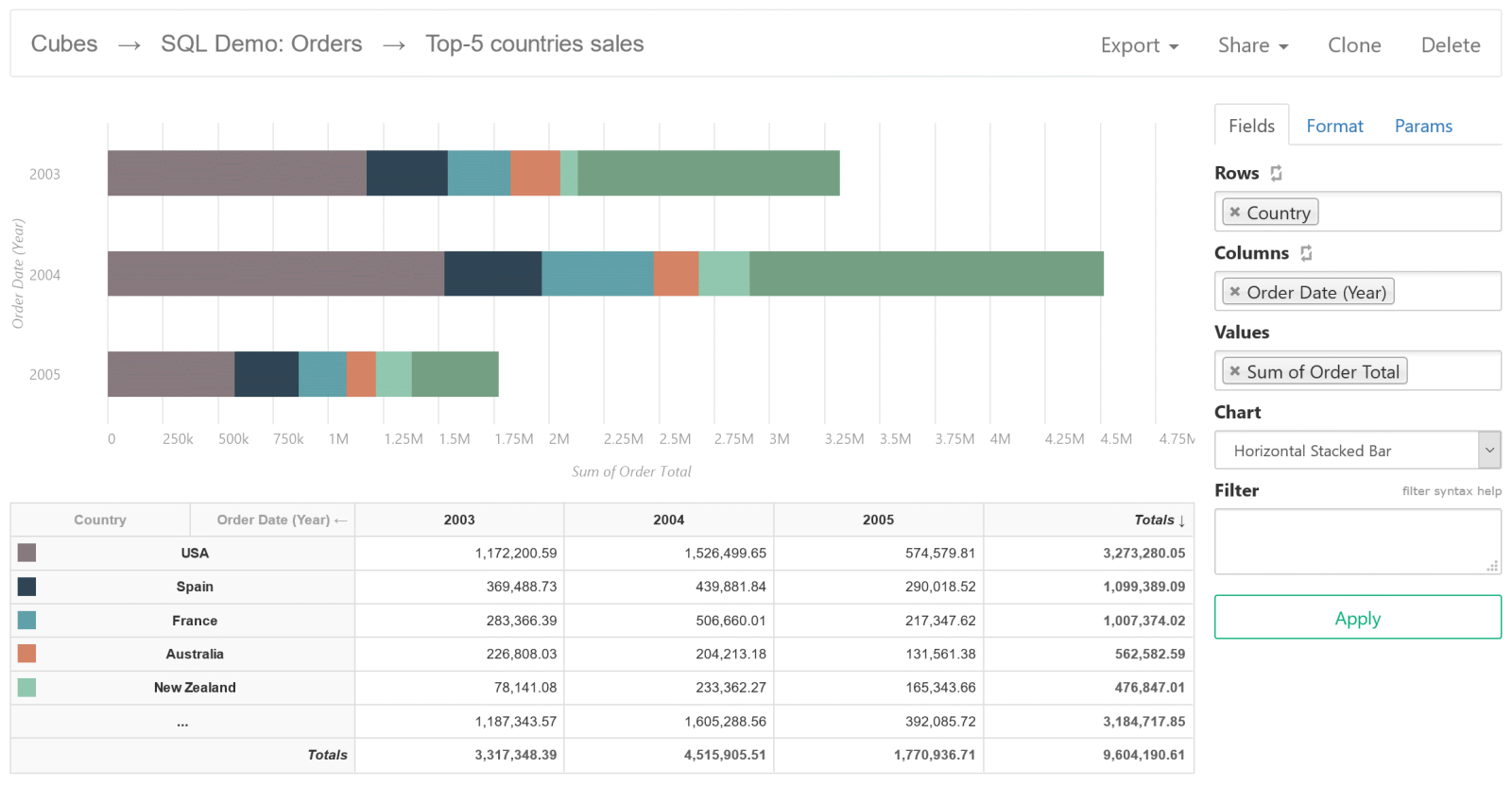Image resolution: width=1512 pixels, height=785 pixels.
Task: Click inside the Filter text box
Action: tap(1356, 541)
